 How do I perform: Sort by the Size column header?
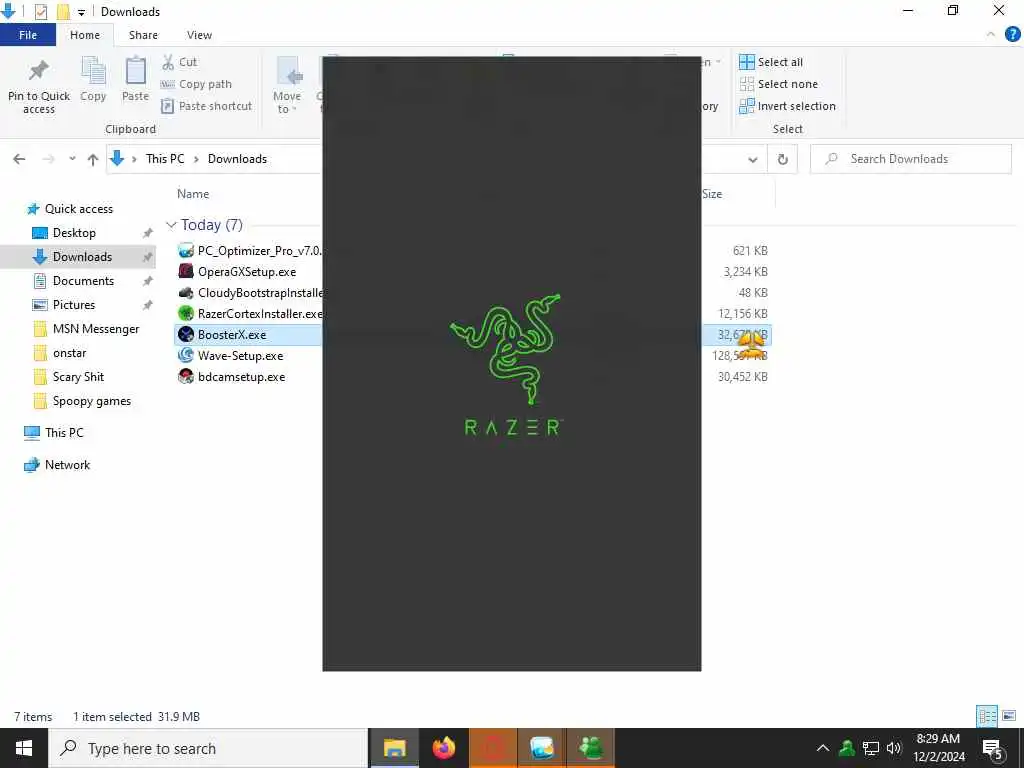pos(712,194)
